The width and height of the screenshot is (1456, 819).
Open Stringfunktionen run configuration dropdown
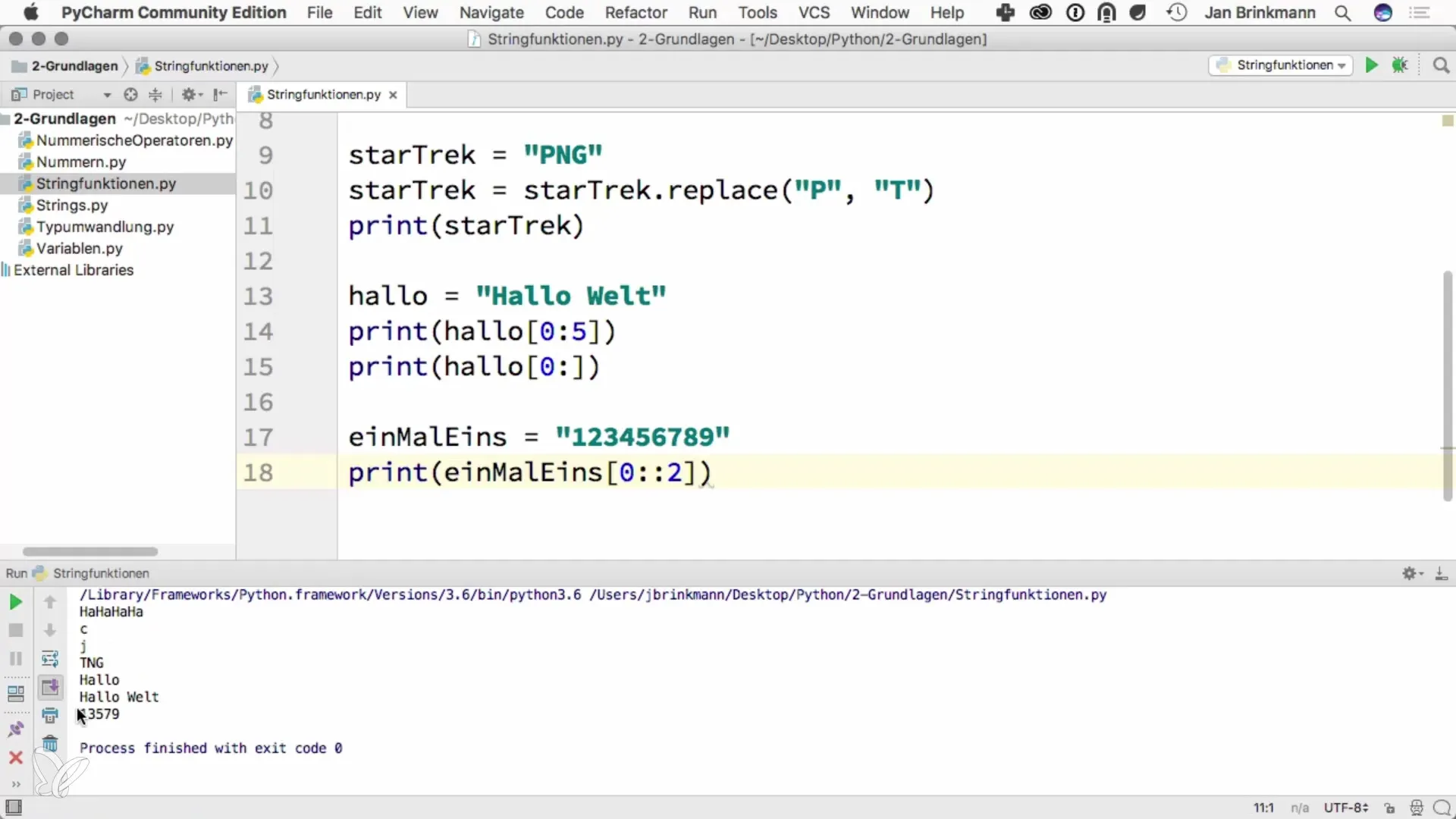[1282, 65]
